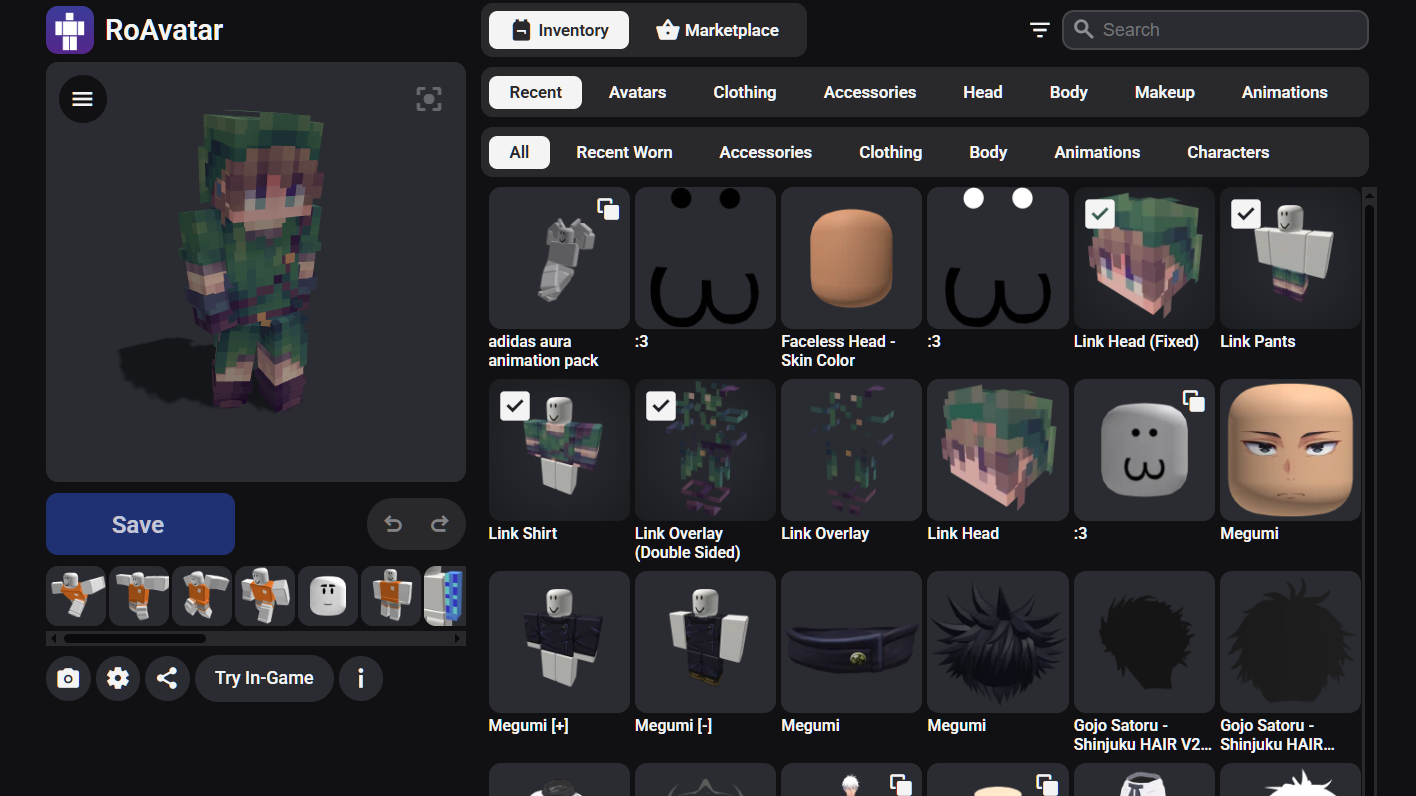Open the top-row Body category tab
This screenshot has height=796, width=1416.
[x=1068, y=92]
